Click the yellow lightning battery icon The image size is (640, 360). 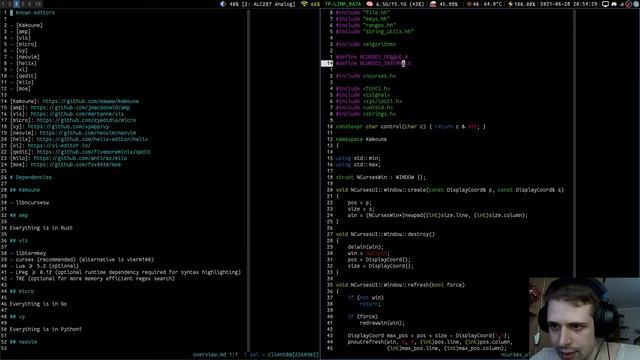click(x=510, y=4)
